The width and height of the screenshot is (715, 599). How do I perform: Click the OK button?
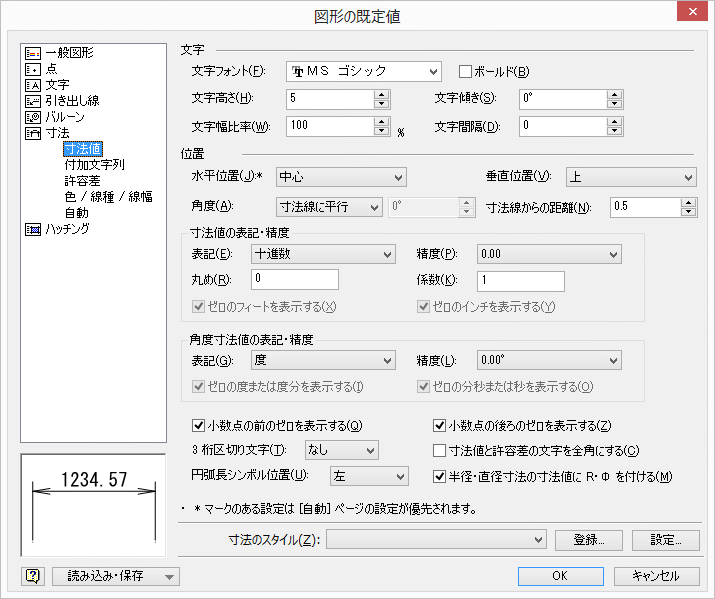[560, 576]
